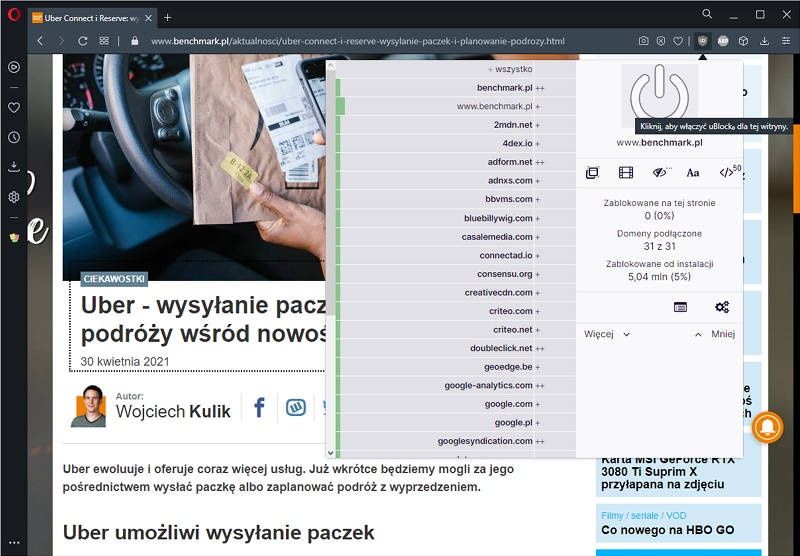Select www.benchmark.pl domain row
The height and width of the screenshot is (556, 800).
[456, 106]
